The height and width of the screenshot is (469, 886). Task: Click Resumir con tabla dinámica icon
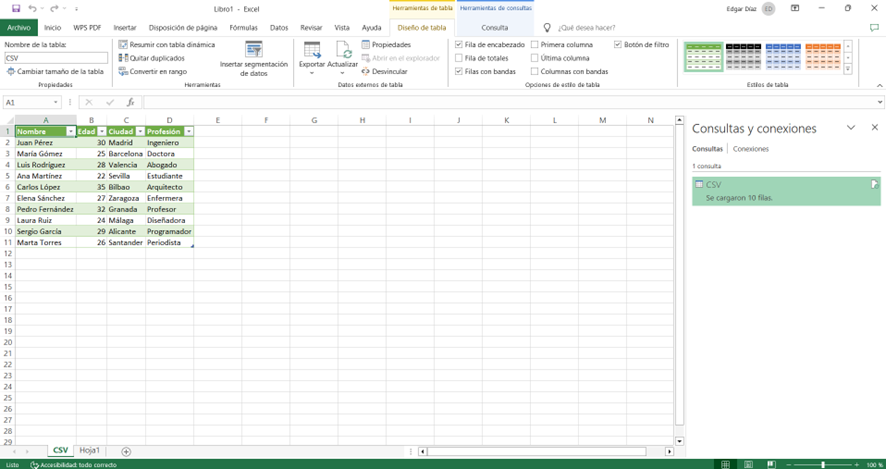(x=123, y=45)
